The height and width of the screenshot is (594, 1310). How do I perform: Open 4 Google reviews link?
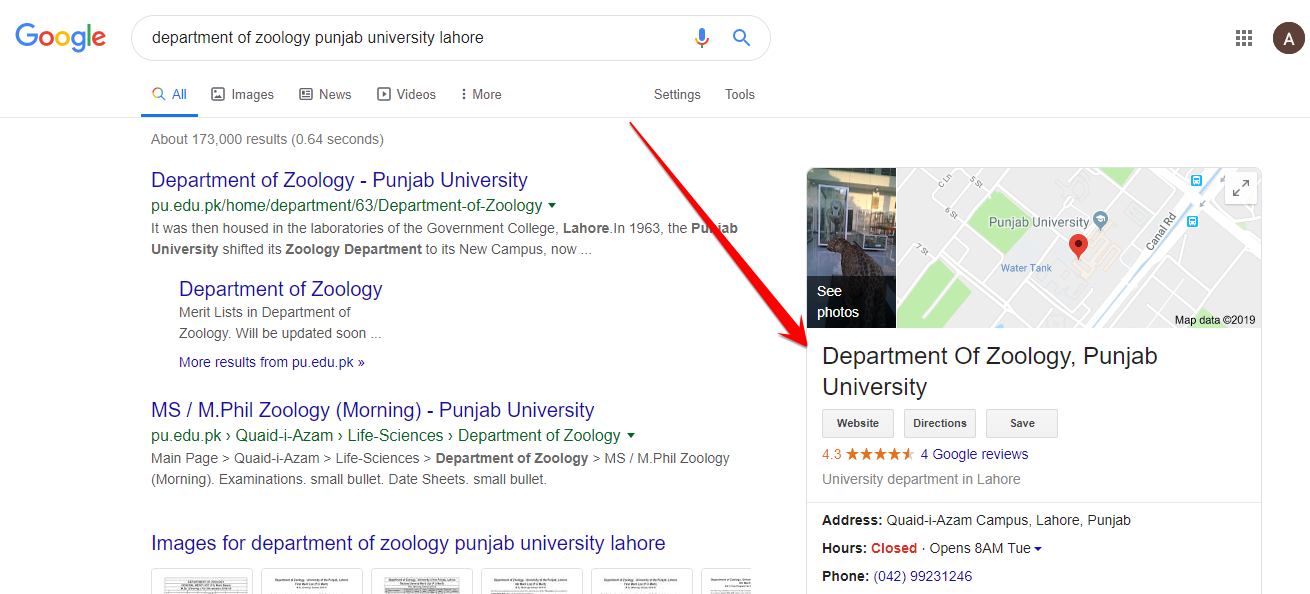point(974,454)
